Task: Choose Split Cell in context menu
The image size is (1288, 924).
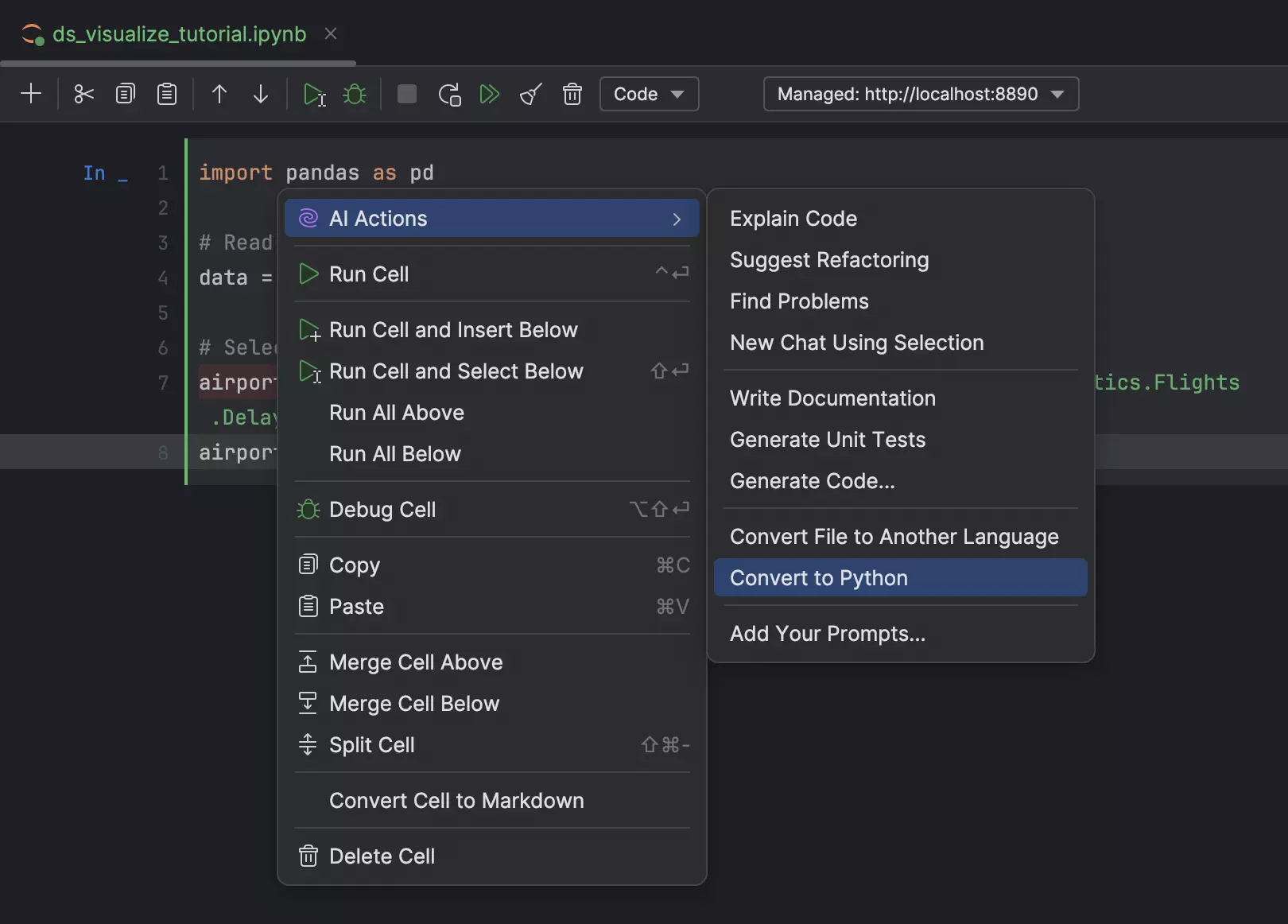Action: pyautogui.click(x=372, y=745)
